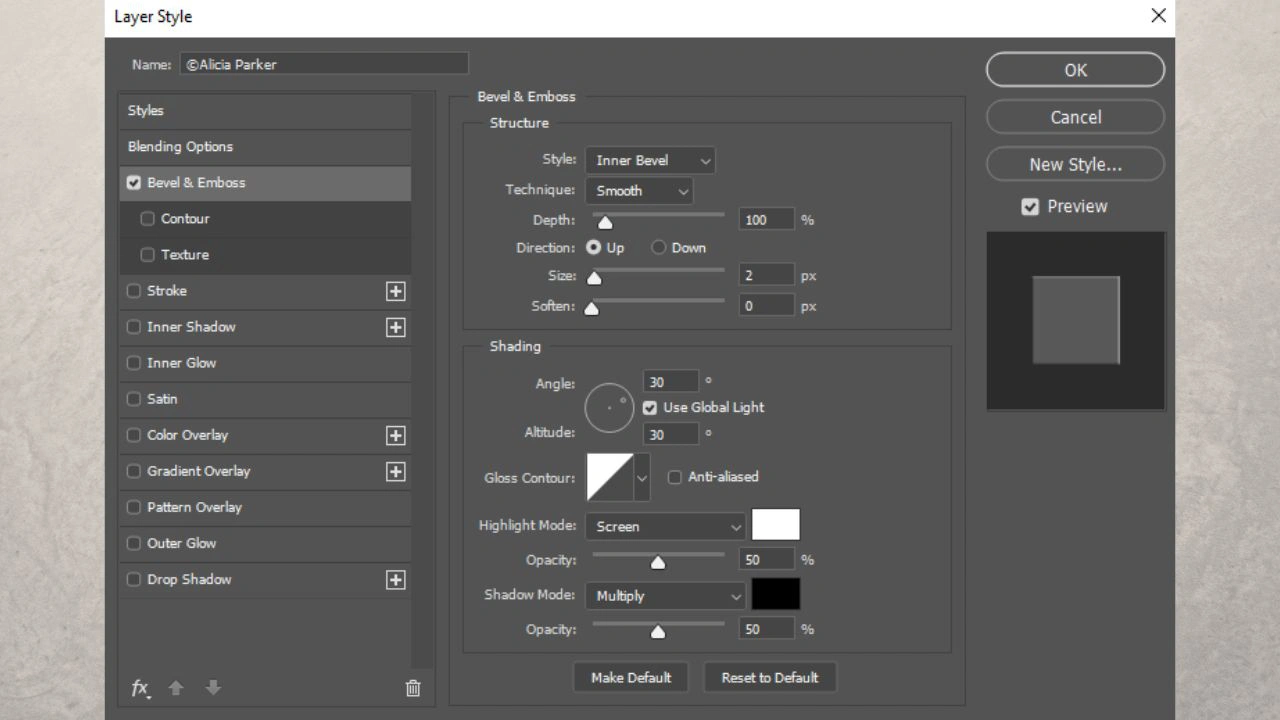Viewport: 1280px width, 720px height.
Task: Click the Altitude value field
Action: (670, 434)
